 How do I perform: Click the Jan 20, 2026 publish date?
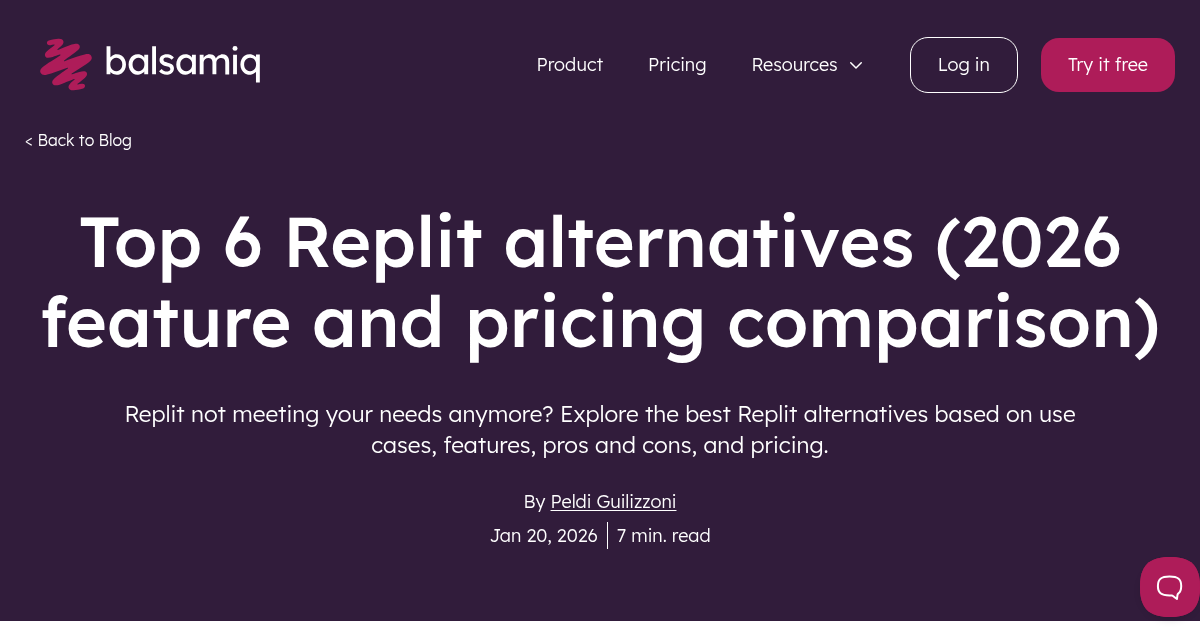pos(543,536)
